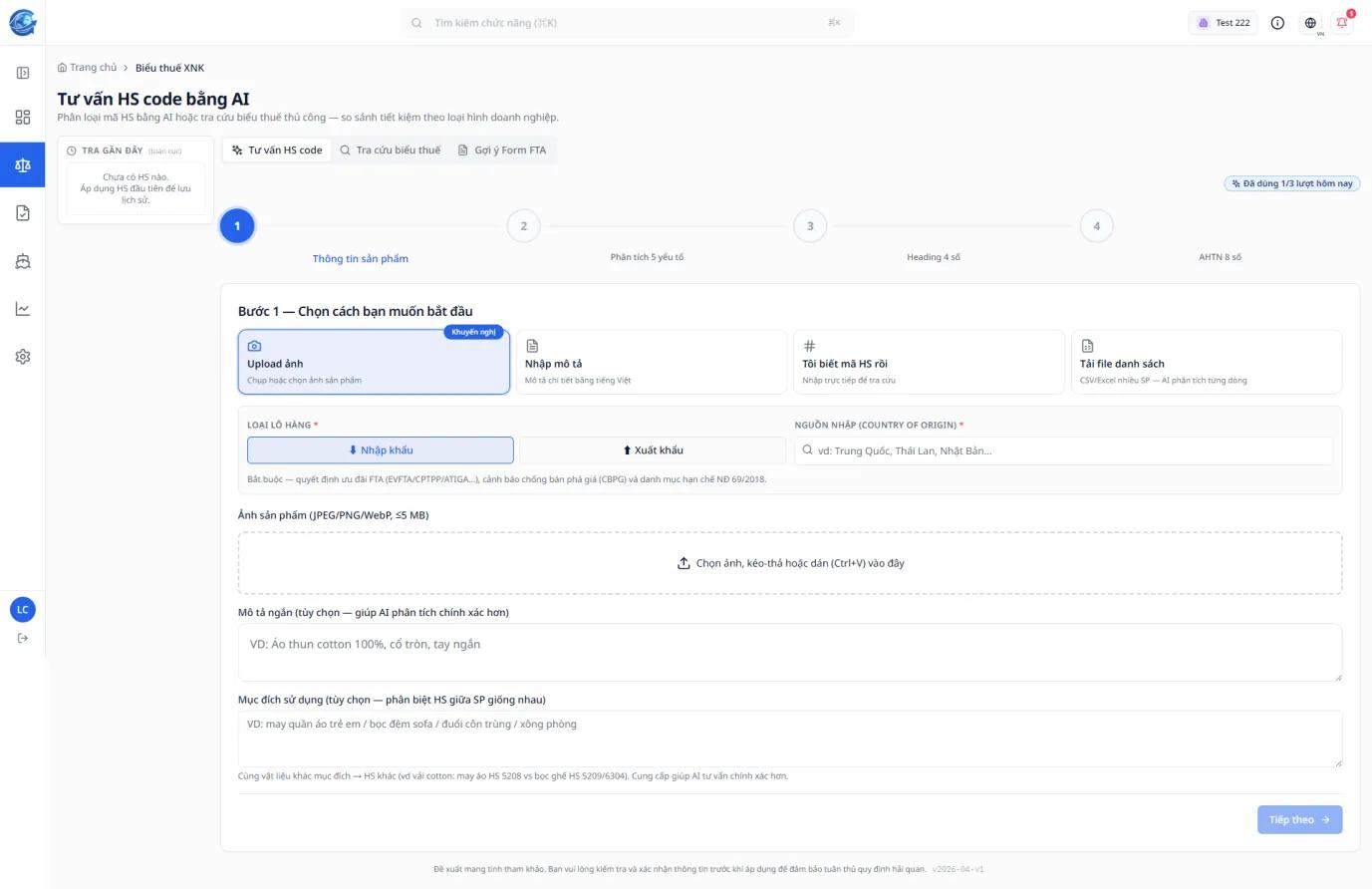Click the Biểu thuế XNK breadcrumb
Image resolution: width=1372 pixels, height=889 pixels.
pyautogui.click(x=169, y=68)
